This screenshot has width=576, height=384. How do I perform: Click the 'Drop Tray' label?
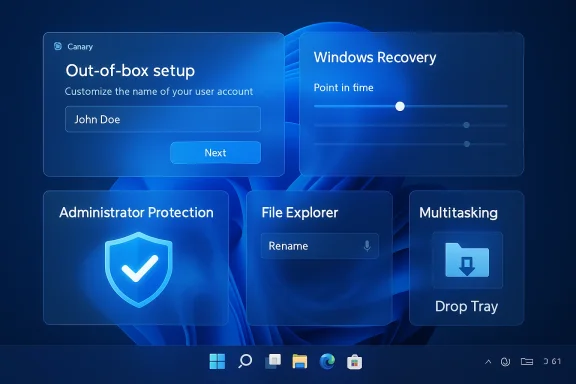point(466,306)
